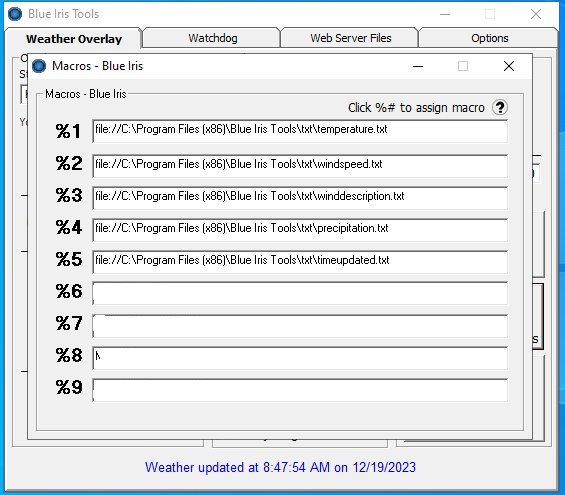Screen dimensions: 565x495
Task: Assign macro by clicking %8
Action: pyautogui.click(x=69, y=355)
